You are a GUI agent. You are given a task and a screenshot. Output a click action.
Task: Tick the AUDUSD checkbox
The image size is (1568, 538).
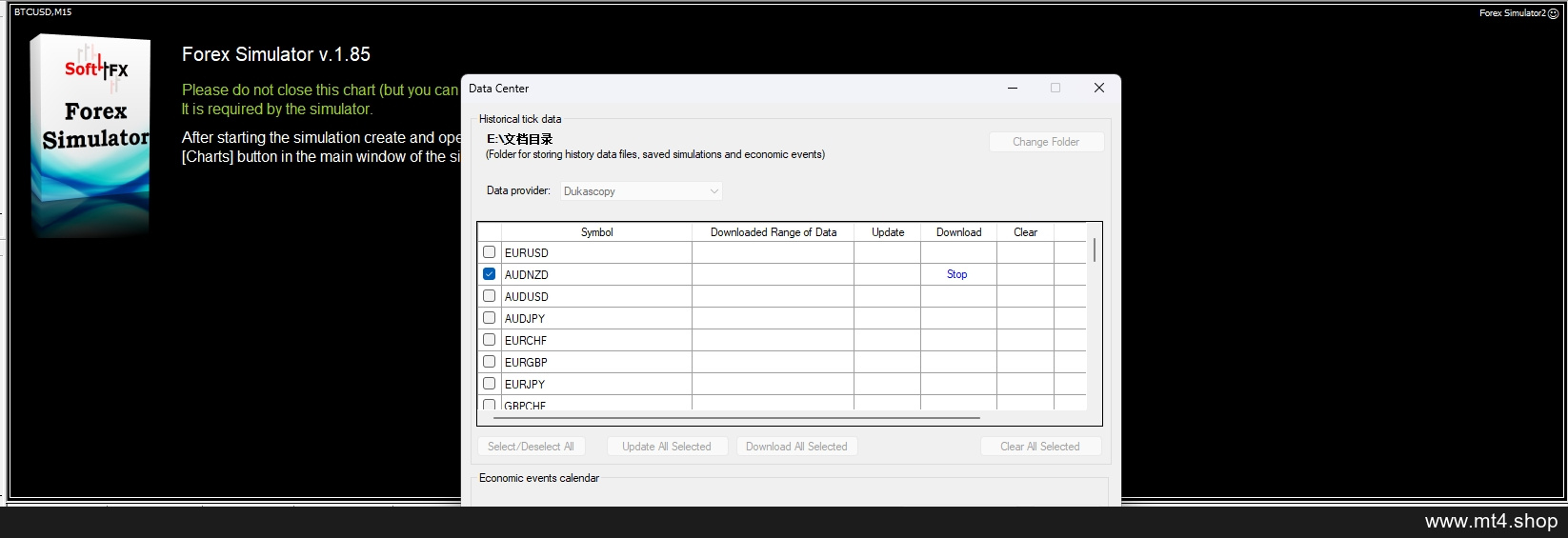[489, 296]
